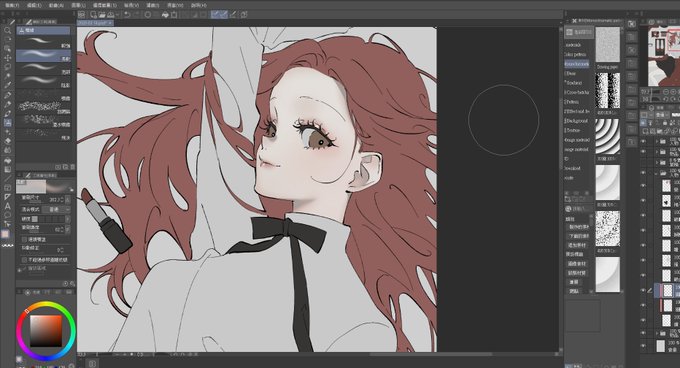Click the New file icon in command bar
Screen dimensions: 680x368
(94, 15)
